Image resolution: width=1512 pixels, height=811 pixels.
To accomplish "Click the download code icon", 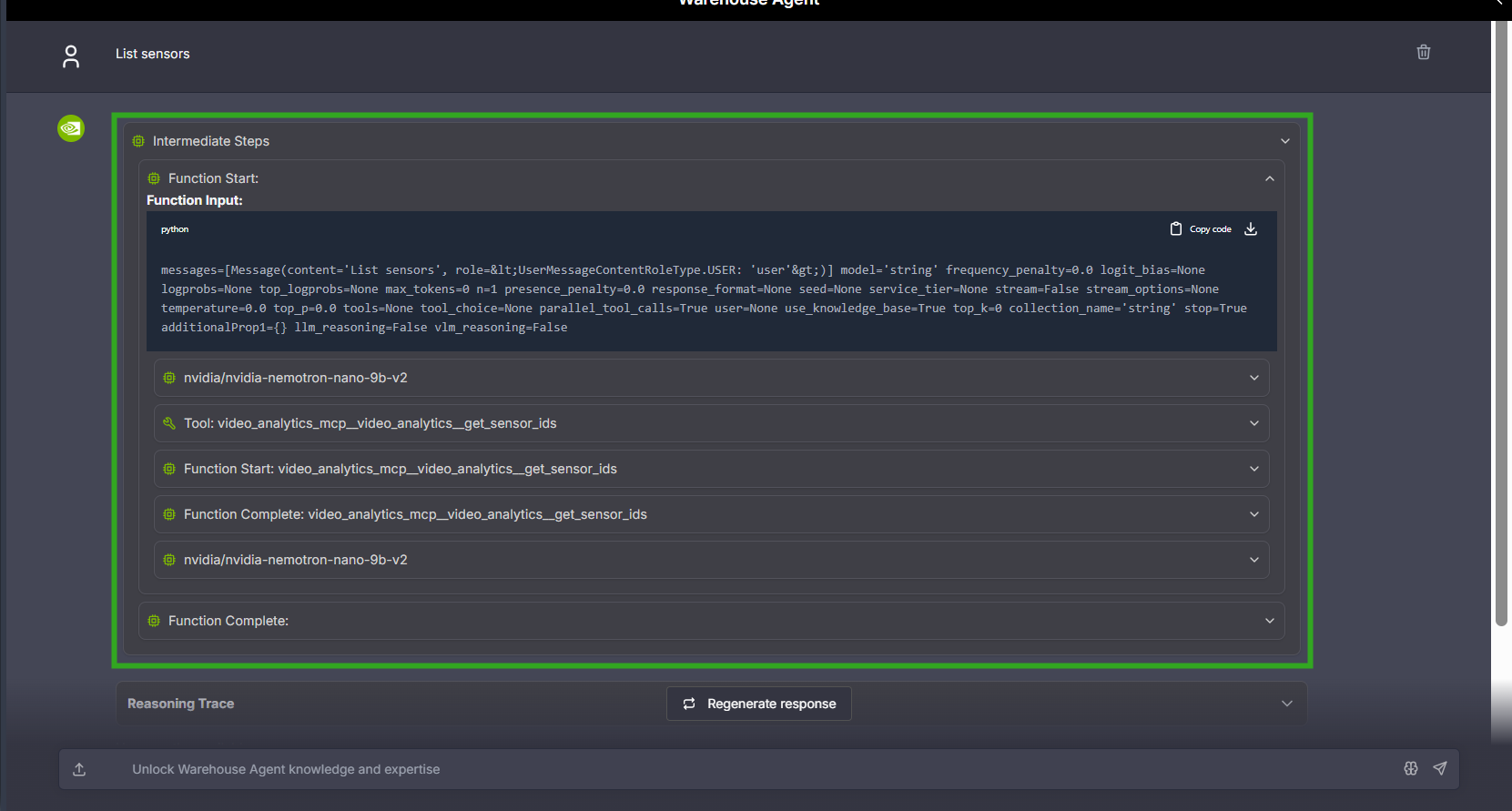I will (1251, 229).
